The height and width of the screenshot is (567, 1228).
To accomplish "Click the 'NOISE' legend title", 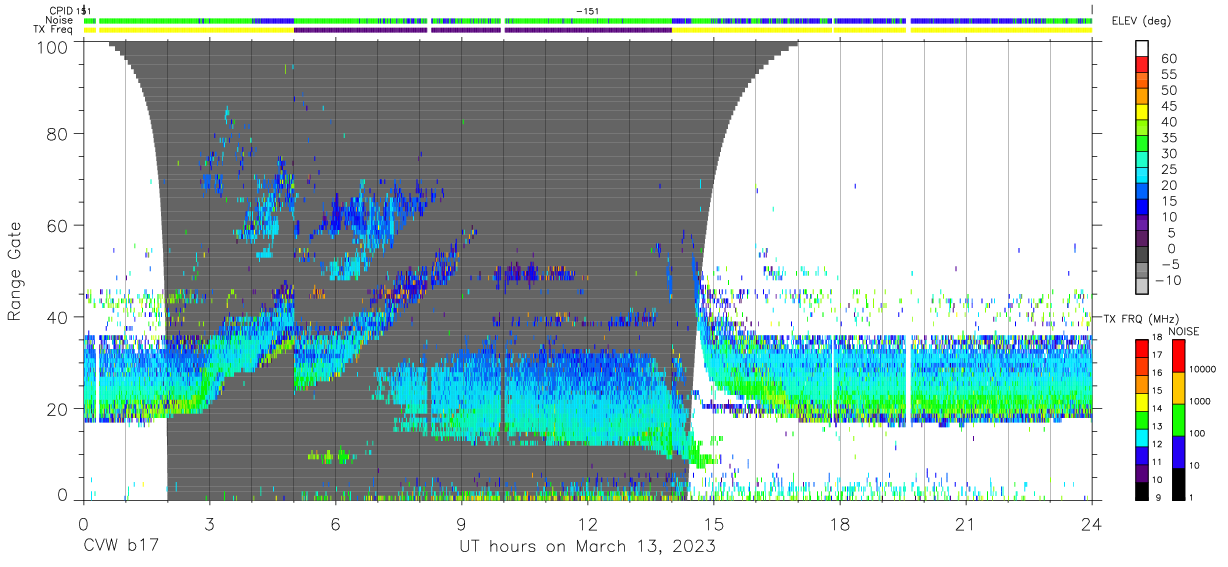I will pos(1182,330).
